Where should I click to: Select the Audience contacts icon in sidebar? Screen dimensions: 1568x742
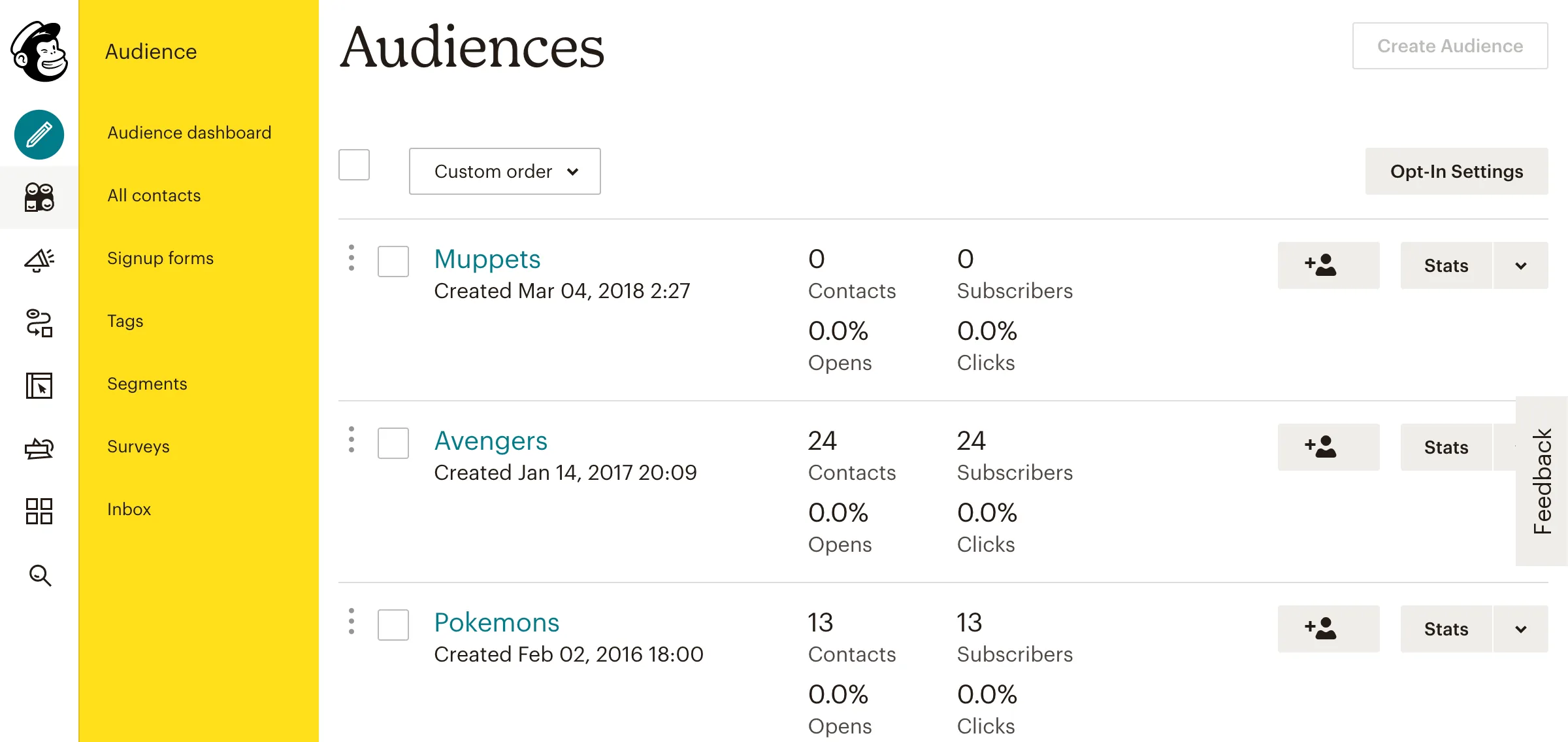tap(39, 197)
